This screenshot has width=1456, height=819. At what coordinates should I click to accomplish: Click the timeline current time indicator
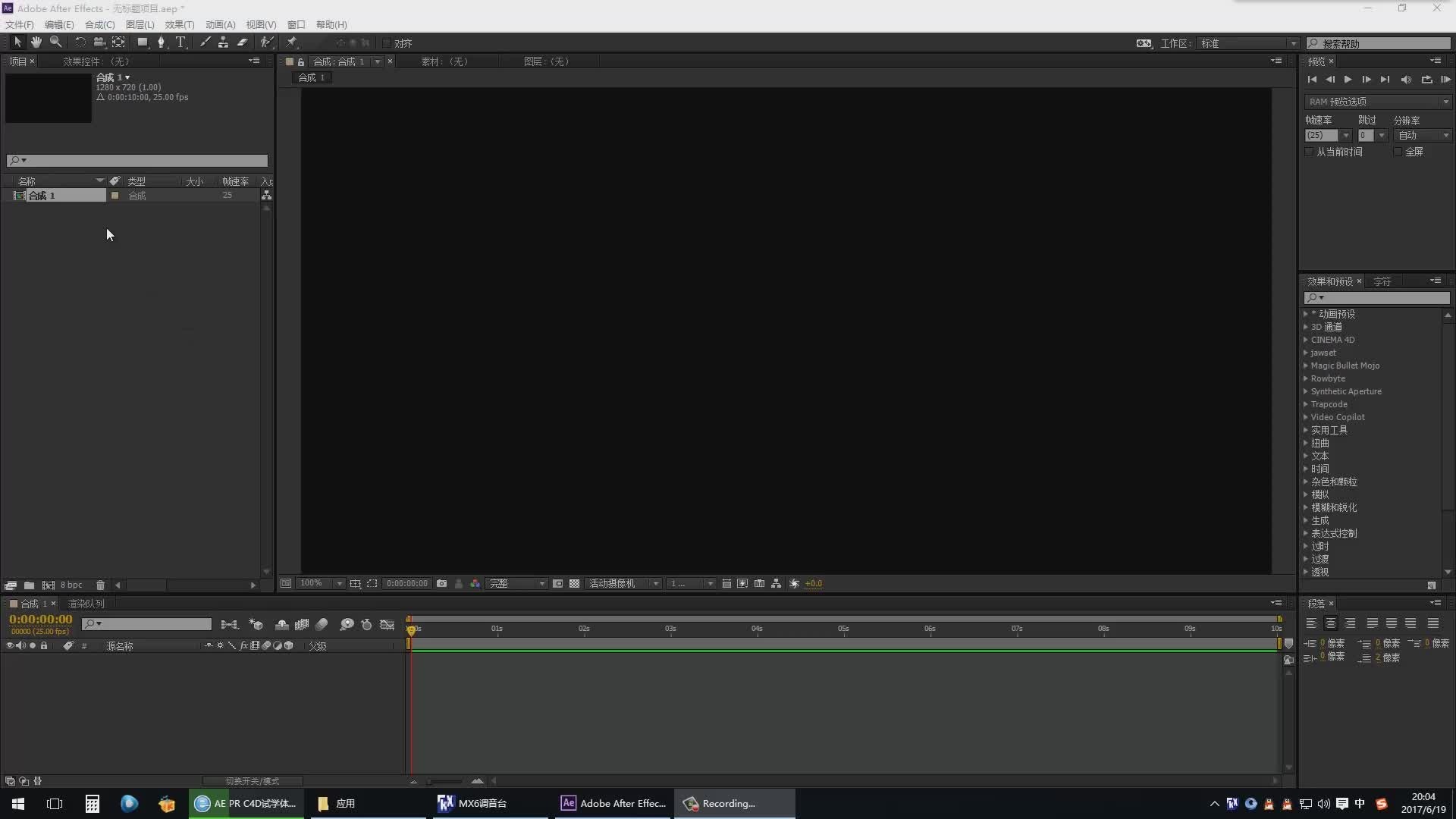pos(411,629)
